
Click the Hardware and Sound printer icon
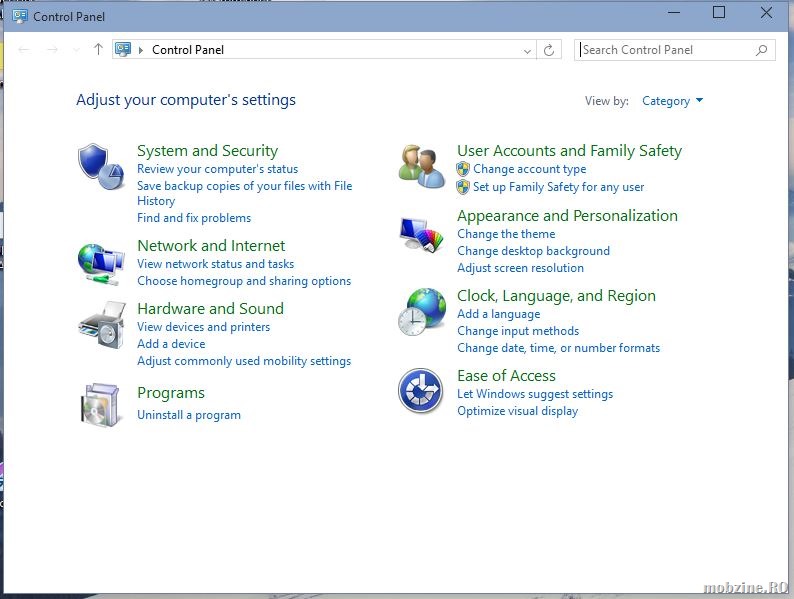point(102,325)
